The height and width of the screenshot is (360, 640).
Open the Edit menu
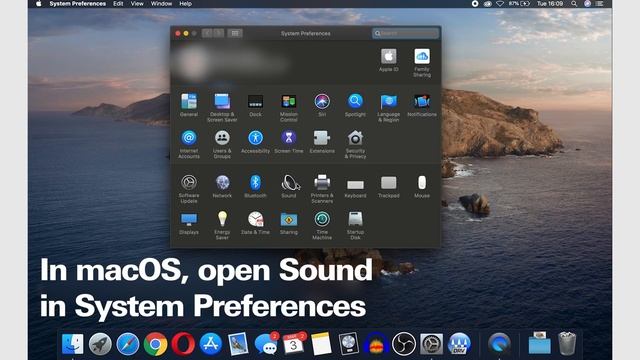pos(118,4)
